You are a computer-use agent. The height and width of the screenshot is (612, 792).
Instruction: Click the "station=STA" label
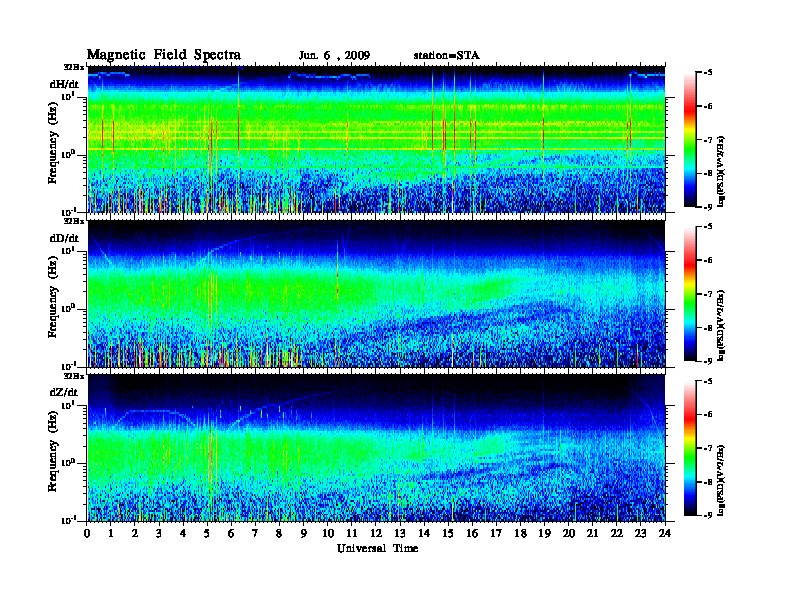click(x=446, y=56)
